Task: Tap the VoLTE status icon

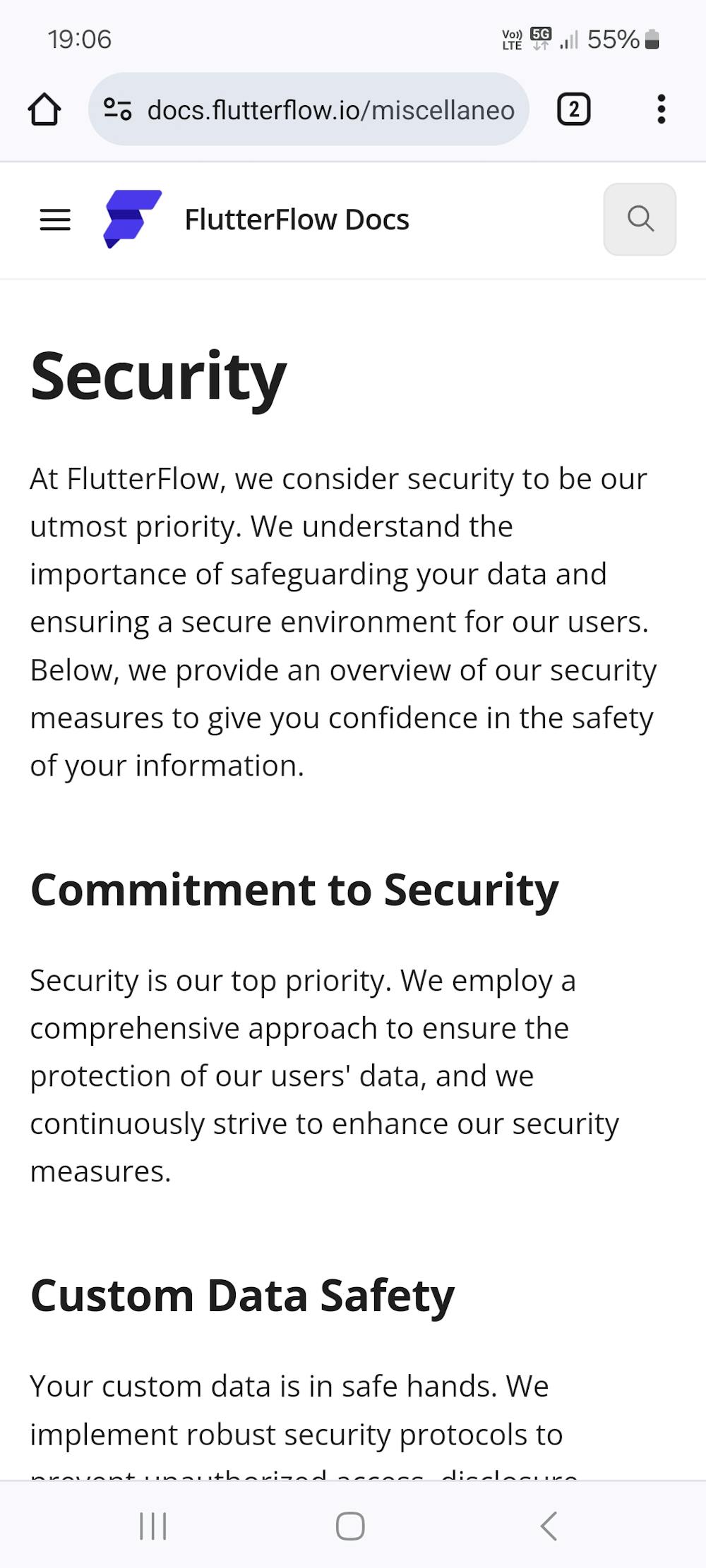Action: tap(512, 40)
